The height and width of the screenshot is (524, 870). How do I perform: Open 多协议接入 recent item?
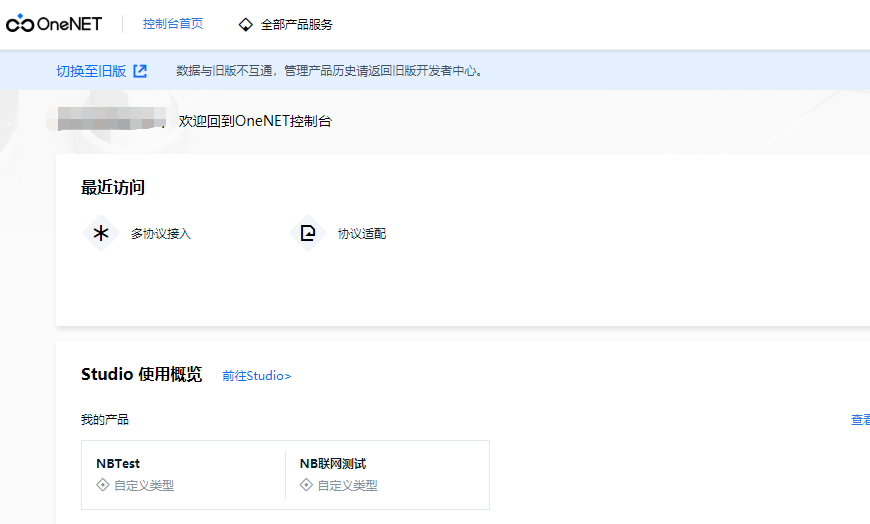[161, 234]
